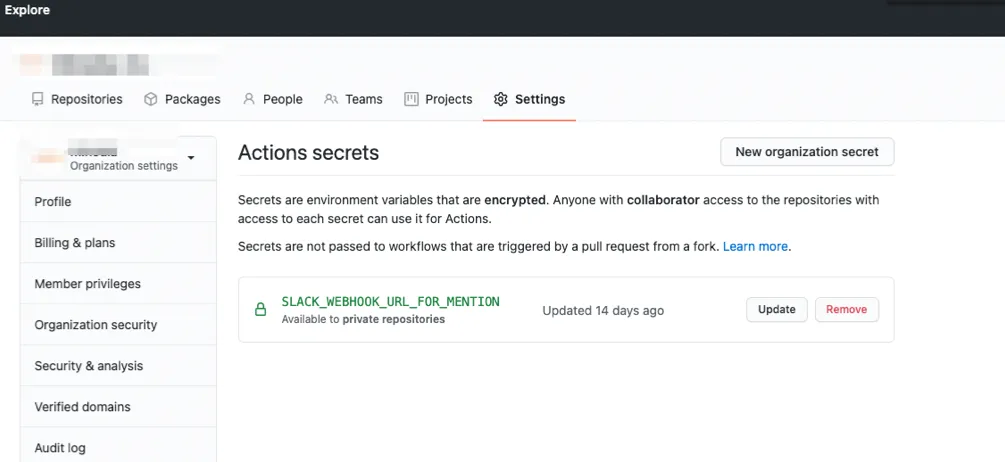Screen dimensions: 1005x462
Task: Update the SLACK_WEBHOOK_URL_FOR_MENTION secret
Action: (776, 310)
